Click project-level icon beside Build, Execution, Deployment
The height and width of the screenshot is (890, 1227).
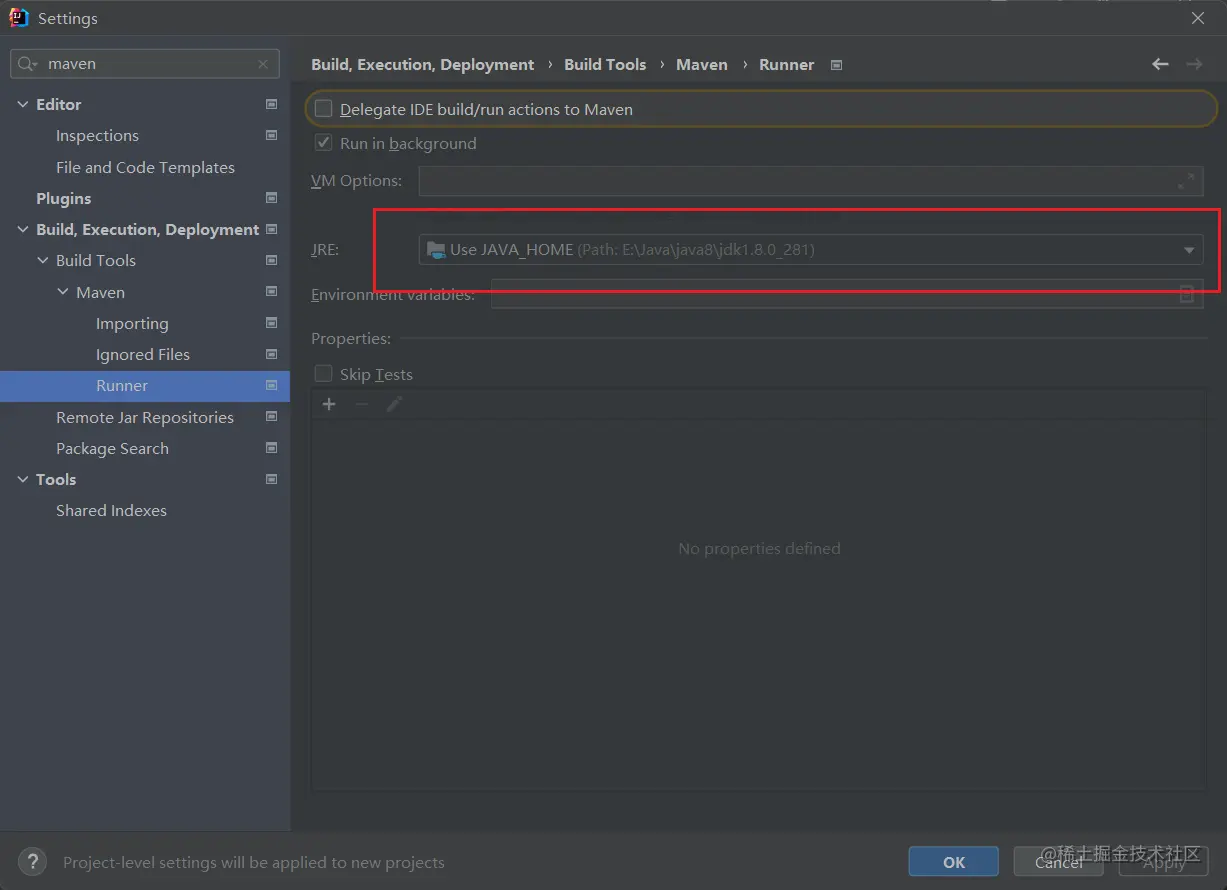(x=271, y=229)
